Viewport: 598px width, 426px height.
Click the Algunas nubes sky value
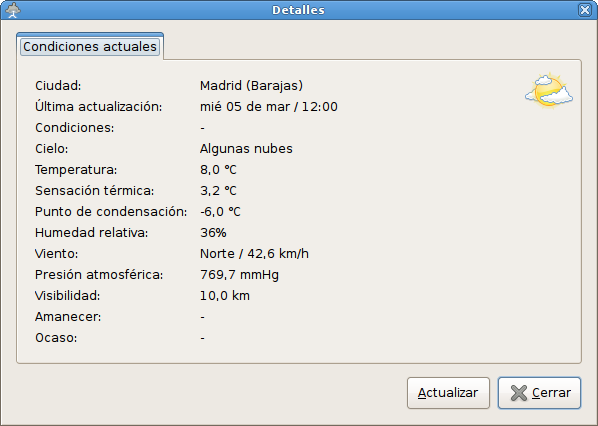coord(246,149)
